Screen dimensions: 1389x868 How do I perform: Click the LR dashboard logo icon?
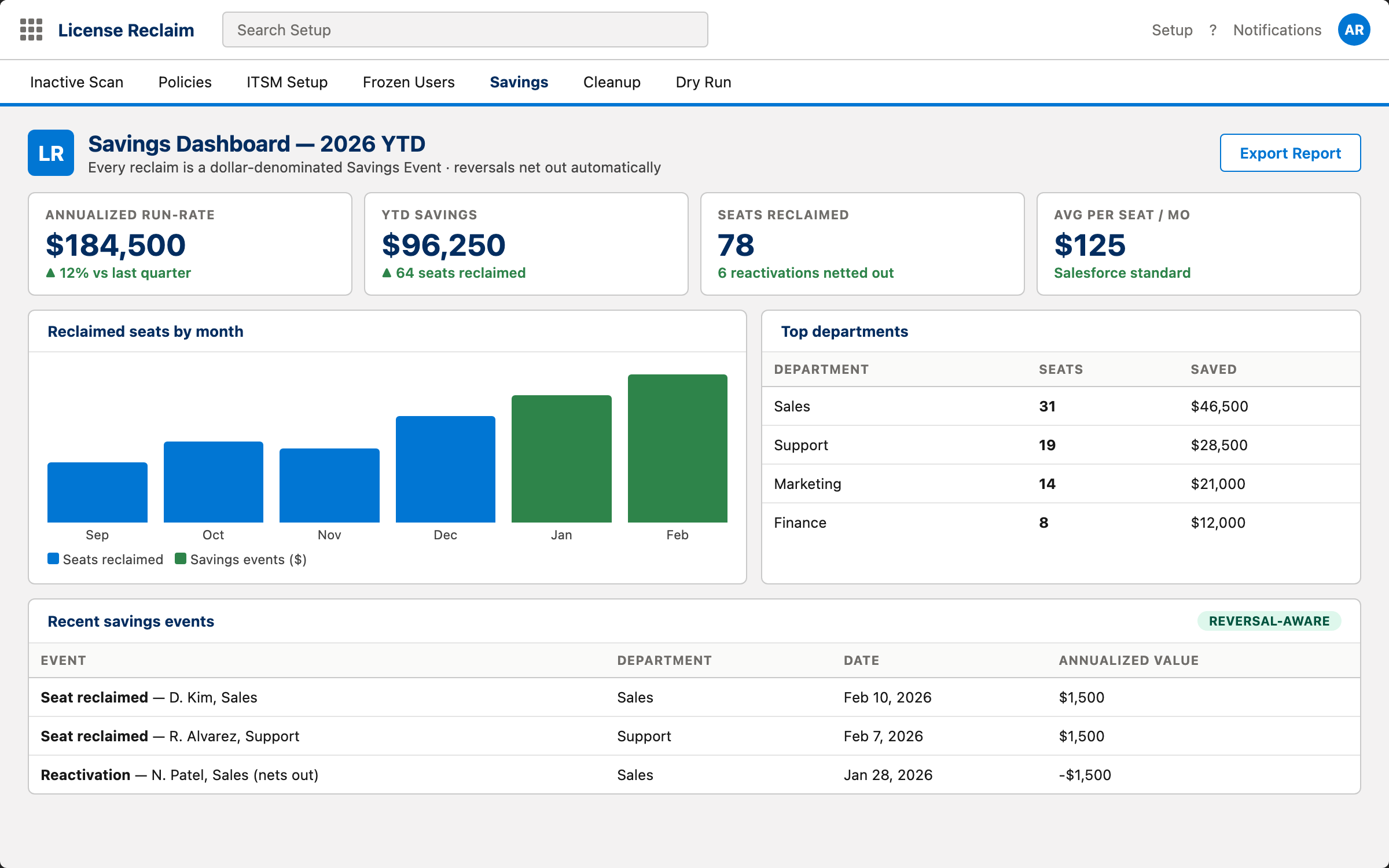(x=51, y=153)
